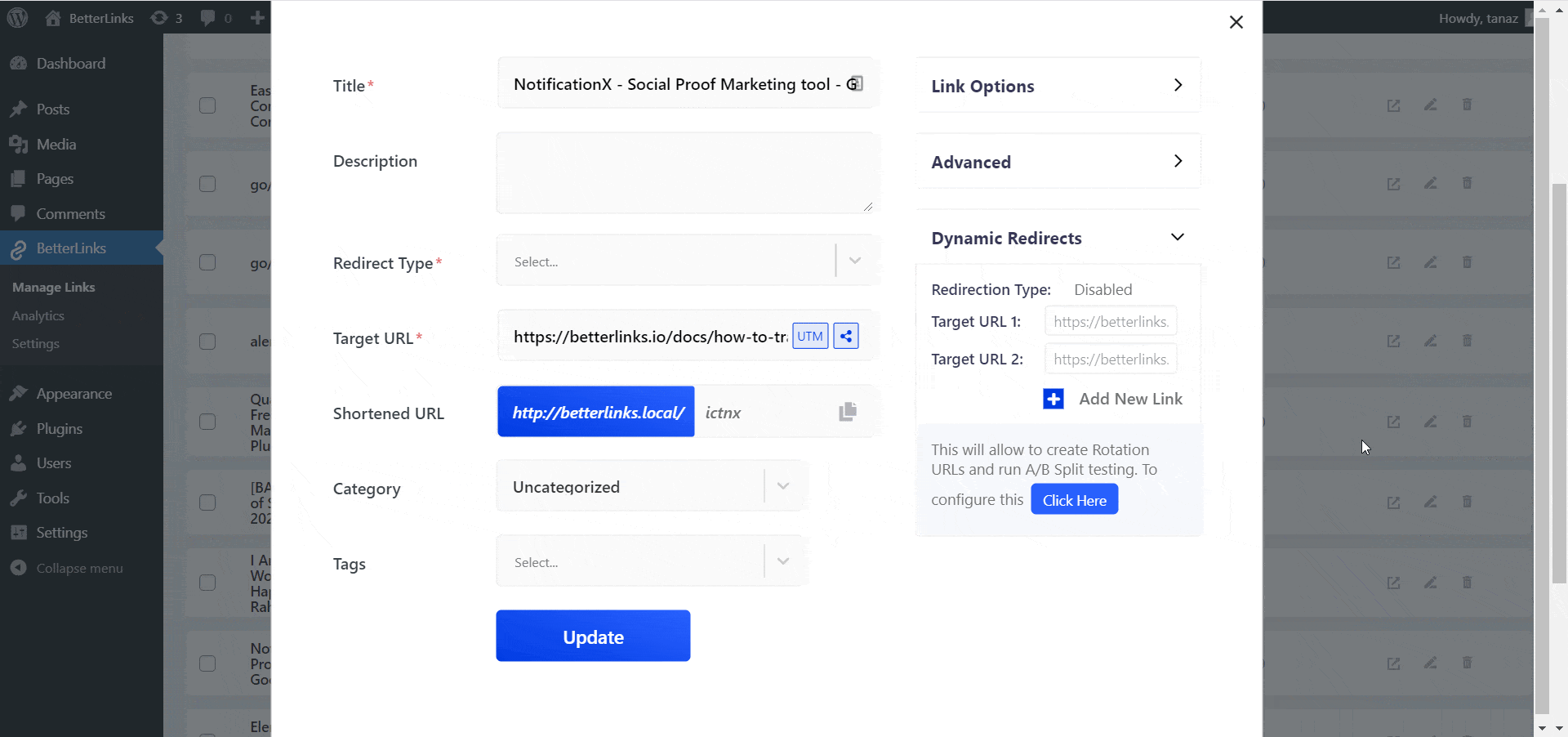Delete a link with the trash icon
1568x737 pixels.
1467,105
